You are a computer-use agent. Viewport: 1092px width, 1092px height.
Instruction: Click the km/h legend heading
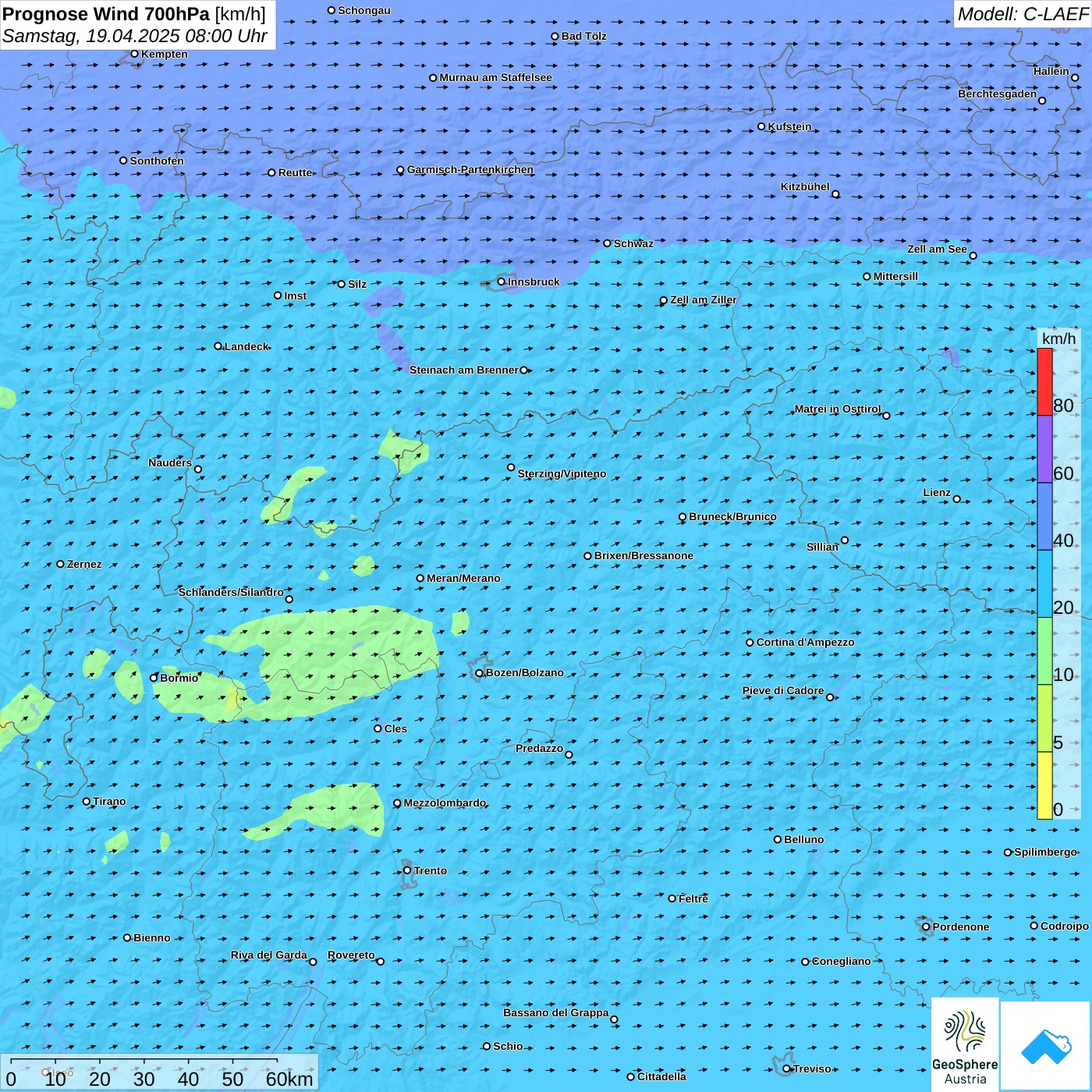pyautogui.click(x=1058, y=339)
